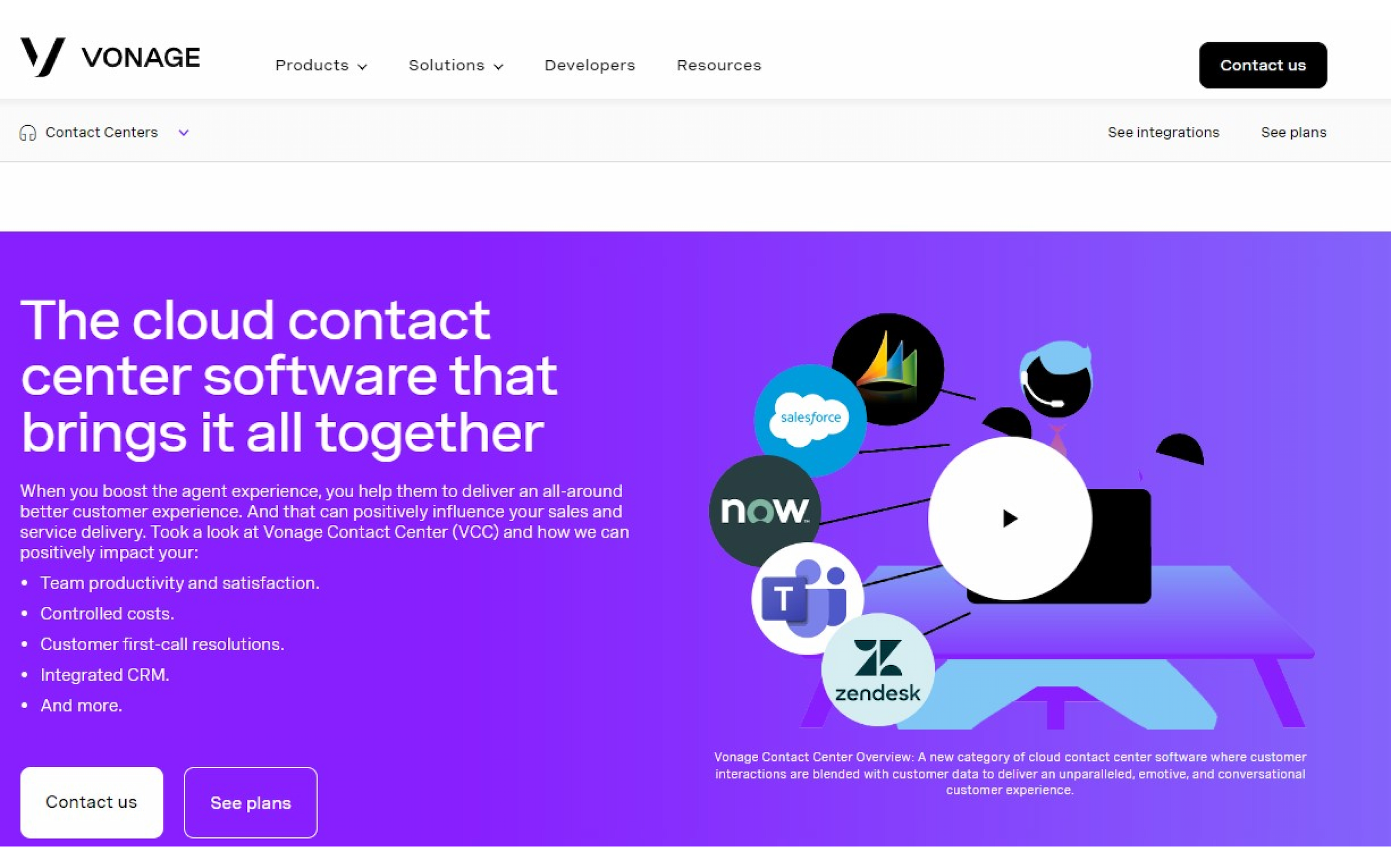This screenshot has width=1391, height=868.
Task: Click the See plans button
Action: [250, 802]
